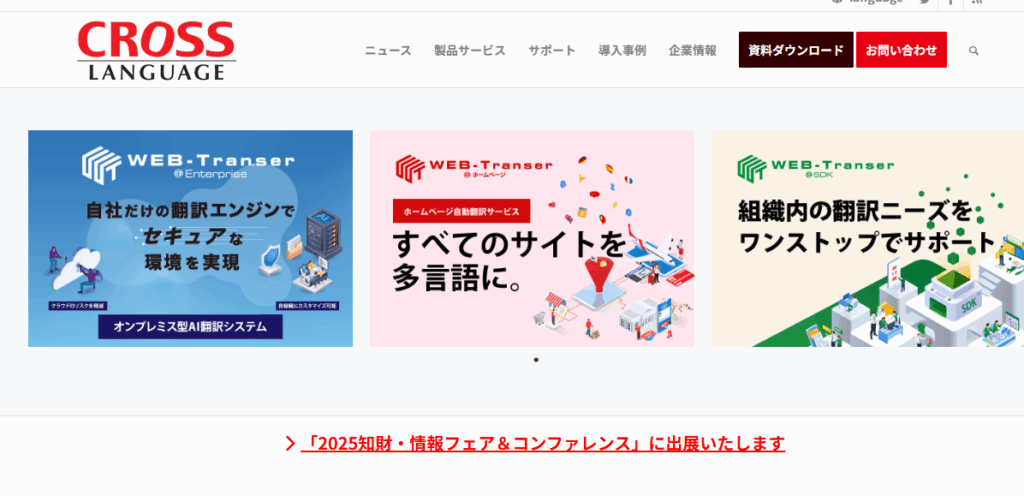Open the blue WEB-Transer Enterprise banner
This screenshot has width=1024, height=496.
(x=190, y=238)
